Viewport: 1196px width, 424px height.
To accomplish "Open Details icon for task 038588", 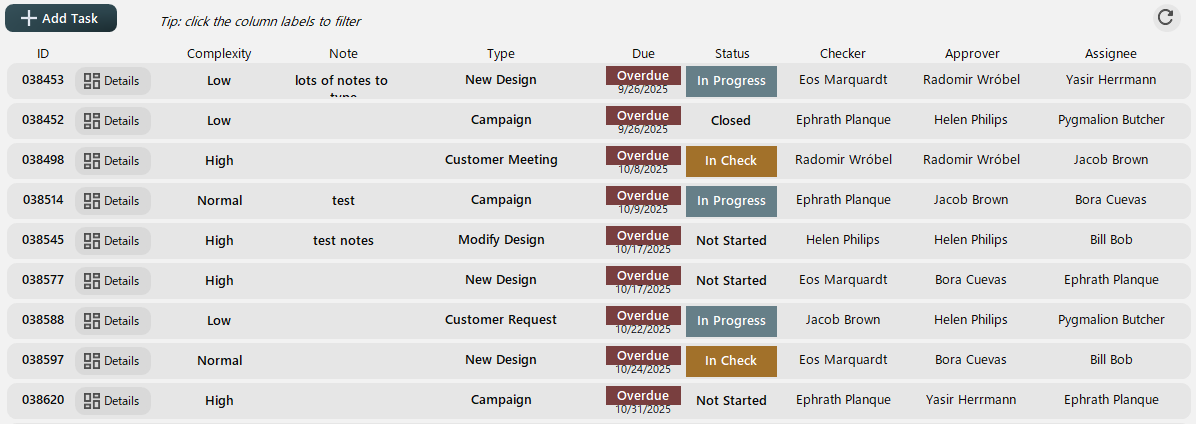I will tap(92, 321).
